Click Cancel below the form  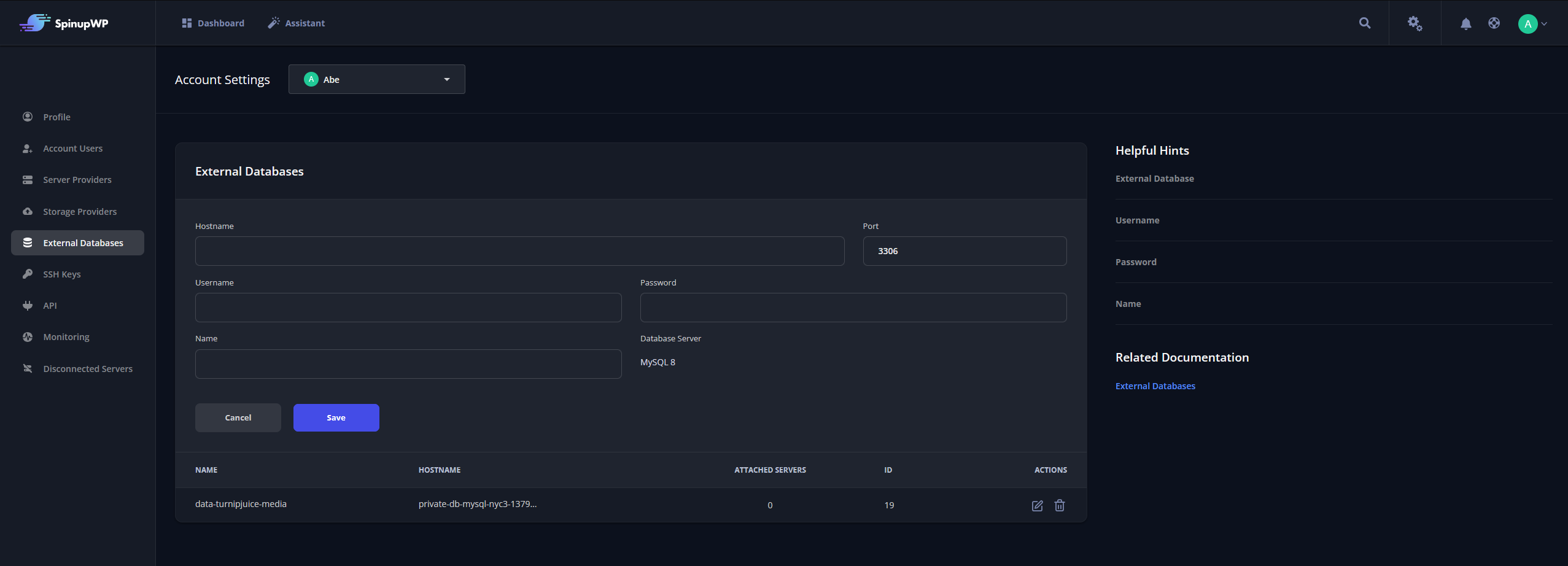click(x=238, y=417)
